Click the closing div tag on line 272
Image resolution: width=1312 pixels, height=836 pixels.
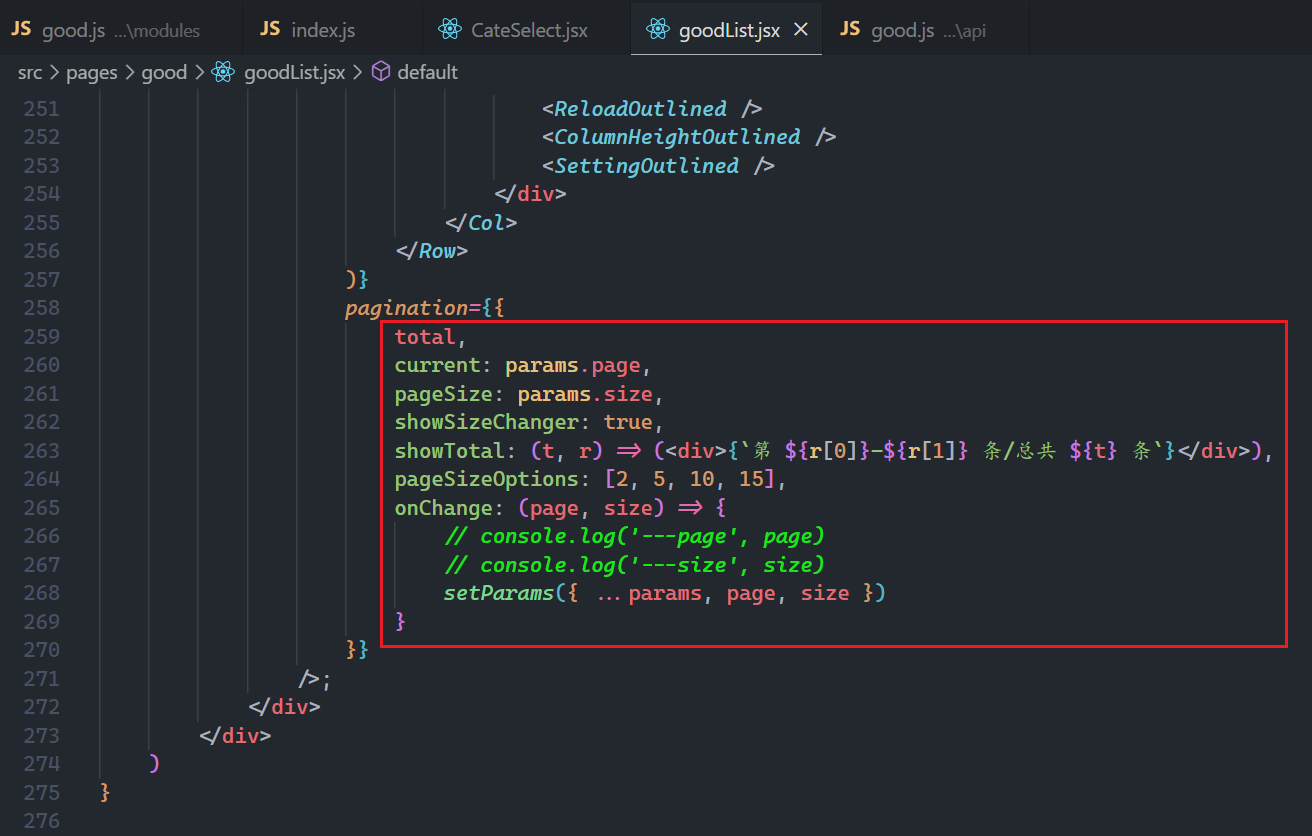coord(284,707)
